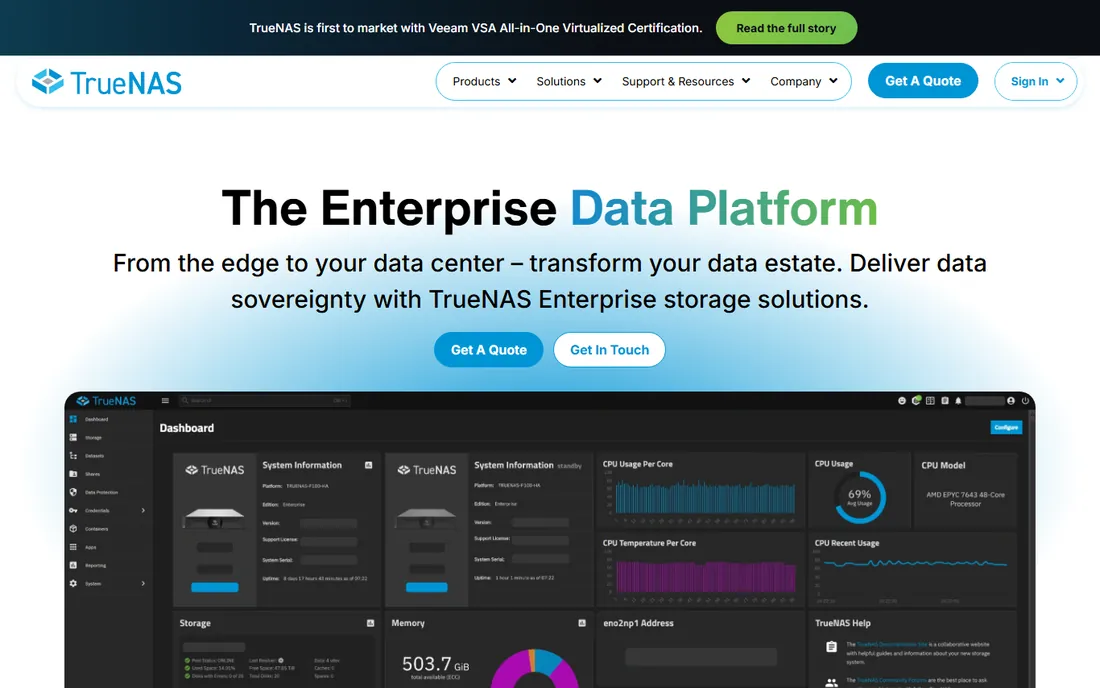Open reports icon on Storage widget
The image size is (1100, 688).
[x=370, y=623]
